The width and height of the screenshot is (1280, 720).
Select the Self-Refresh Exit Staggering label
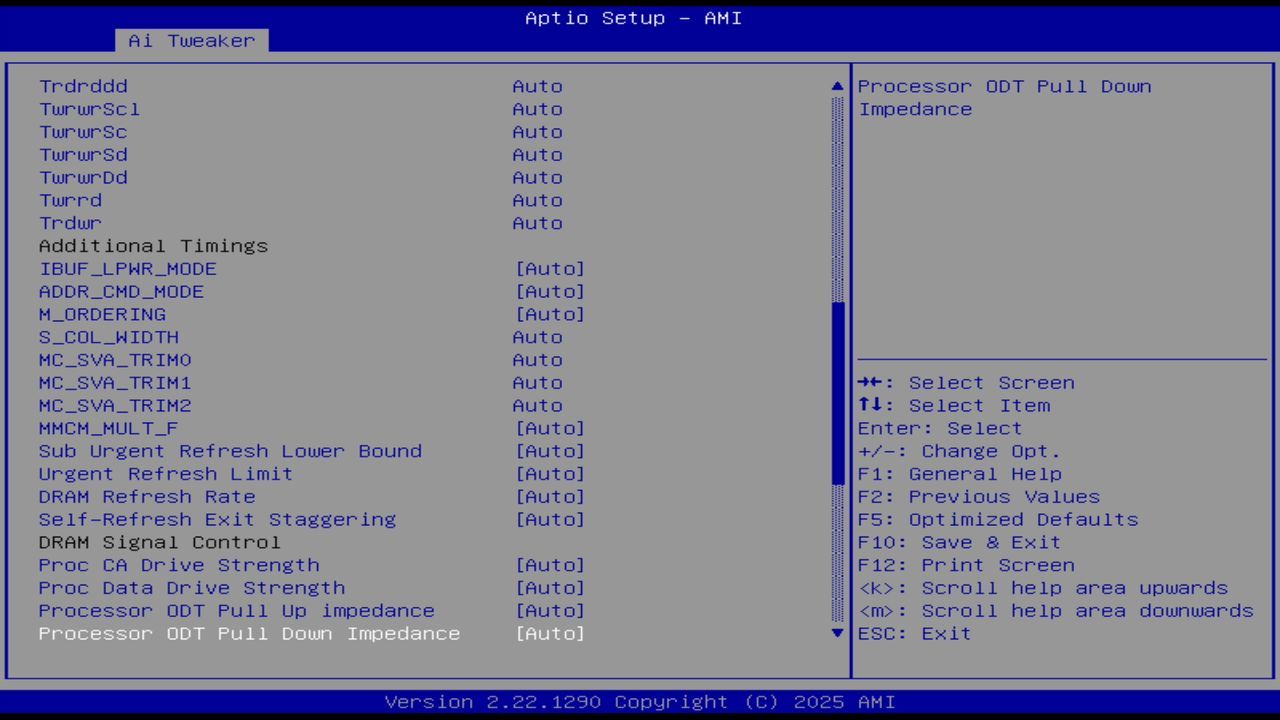[217, 520]
